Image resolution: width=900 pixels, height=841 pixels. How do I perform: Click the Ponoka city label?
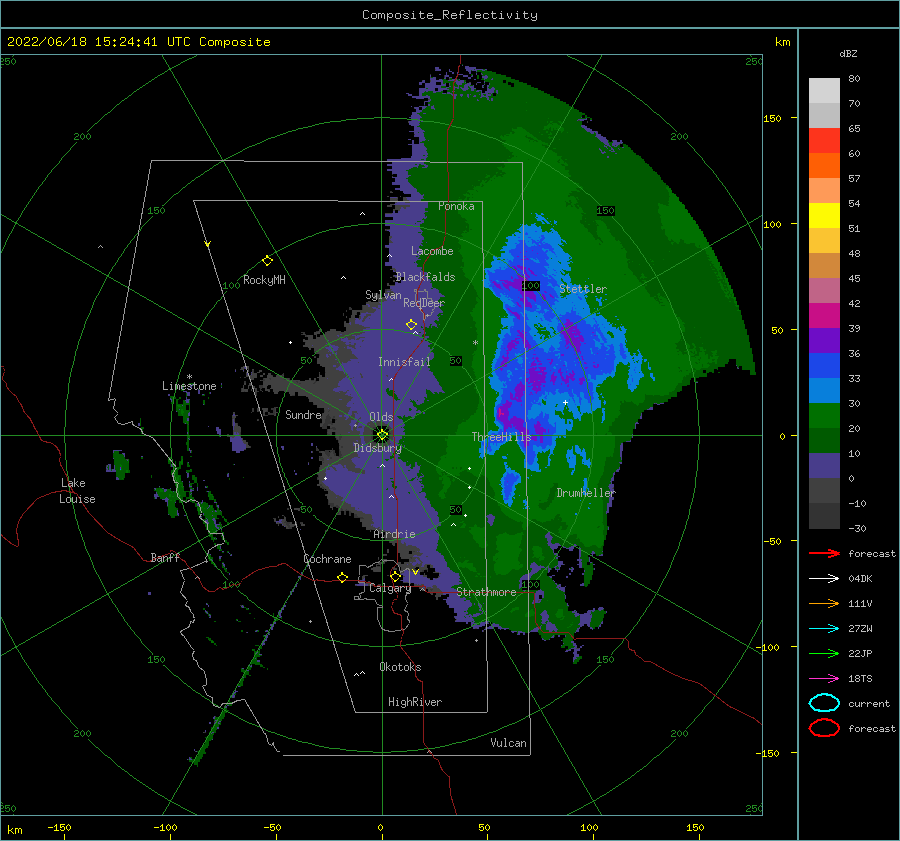[x=456, y=206]
